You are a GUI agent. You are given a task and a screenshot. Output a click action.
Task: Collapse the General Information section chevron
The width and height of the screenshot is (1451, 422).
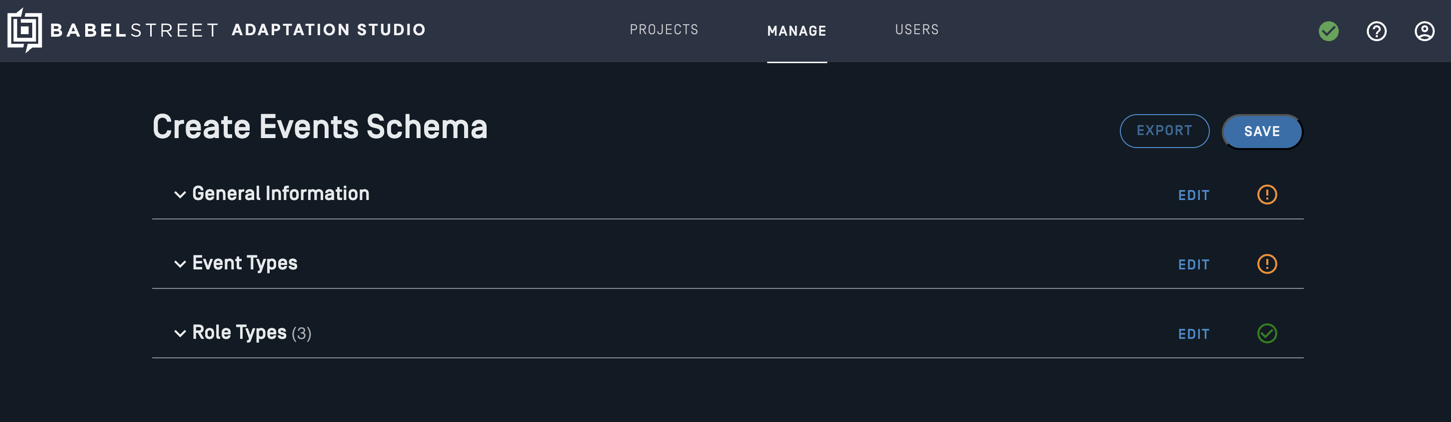[180, 195]
